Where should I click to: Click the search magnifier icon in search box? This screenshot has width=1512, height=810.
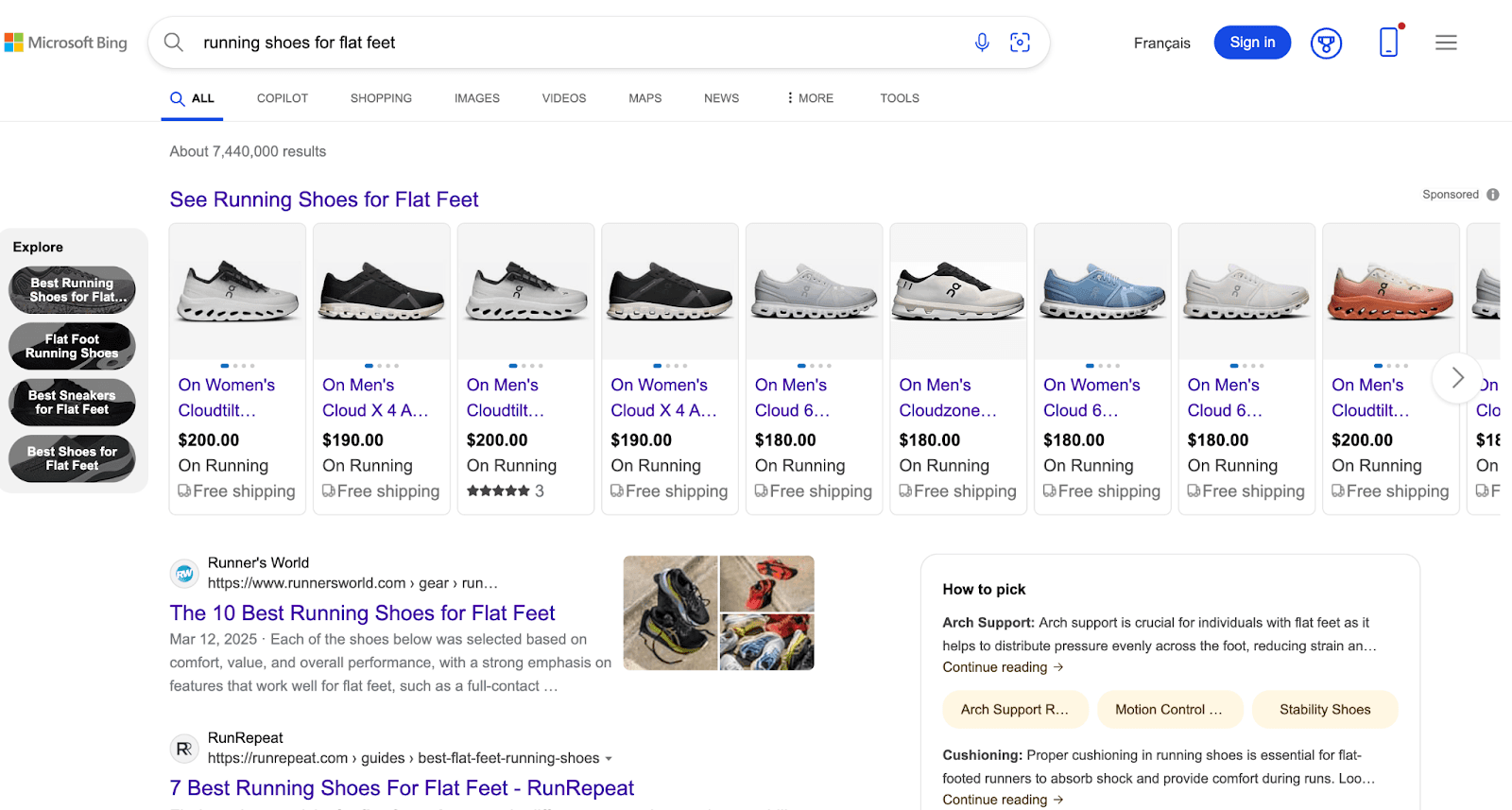tap(173, 43)
